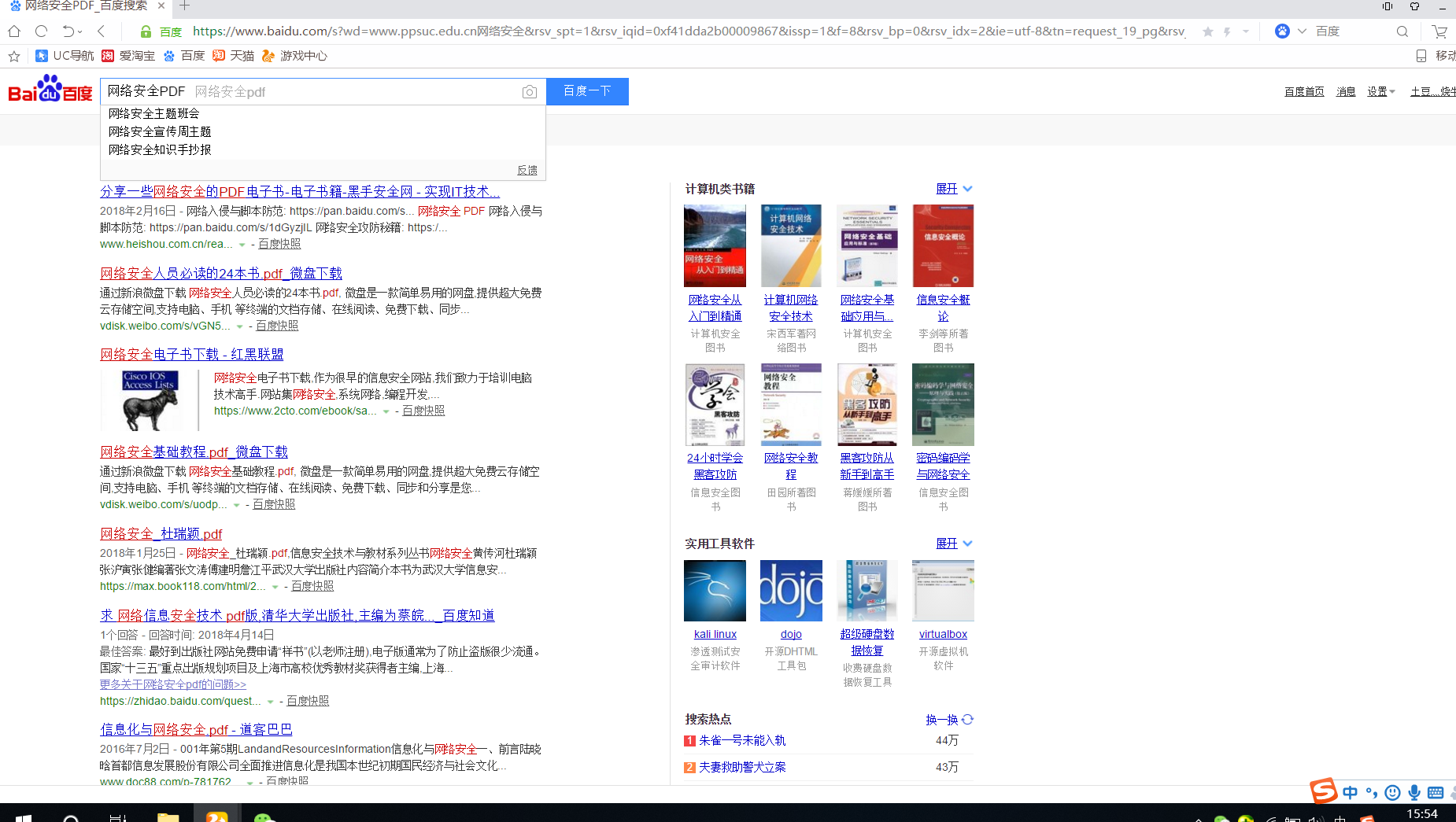Image resolution: width=1456 pixels, height=822 pixels.
Task: Expand the 计算机类书籍 section
Action: [954, 189]
